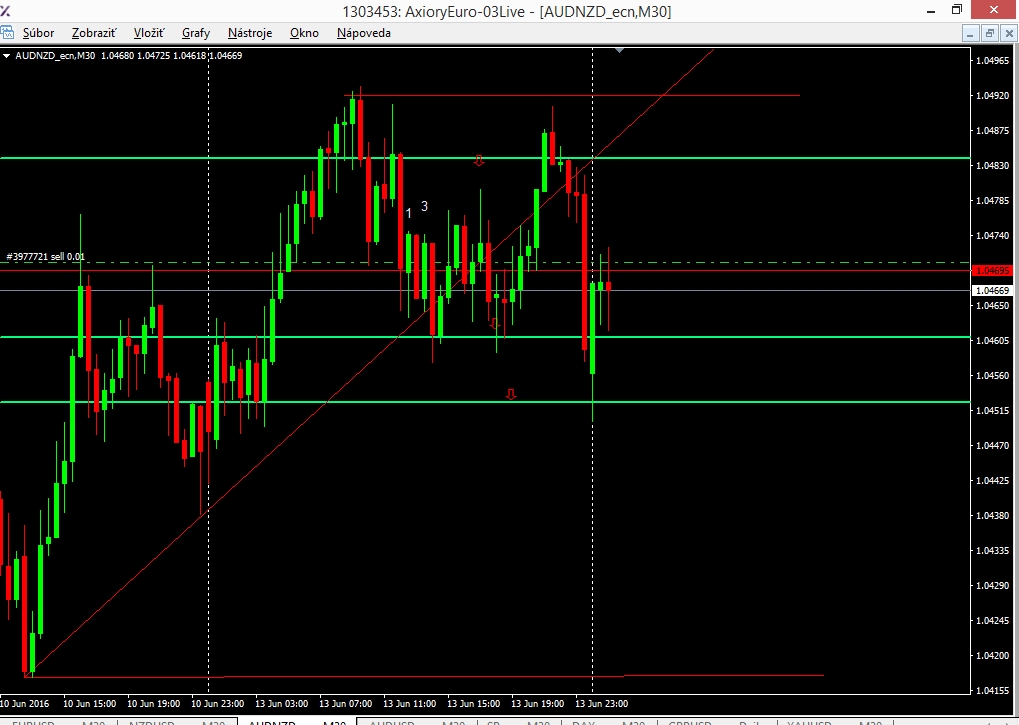Switch to the AUDUSD chart tab
1019x725 pixels.
[417, 722]
